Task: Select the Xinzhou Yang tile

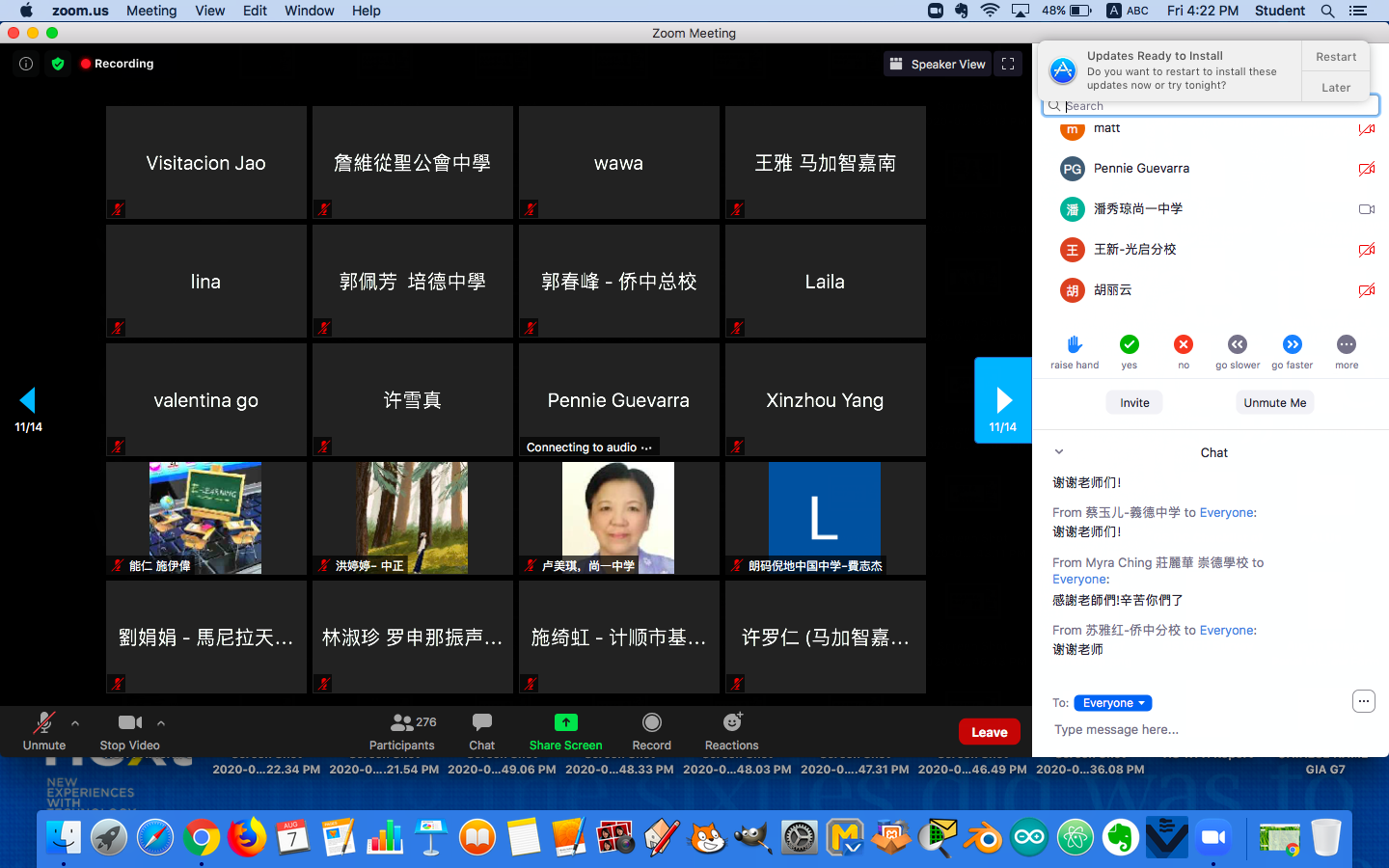Action: [825, 399]
